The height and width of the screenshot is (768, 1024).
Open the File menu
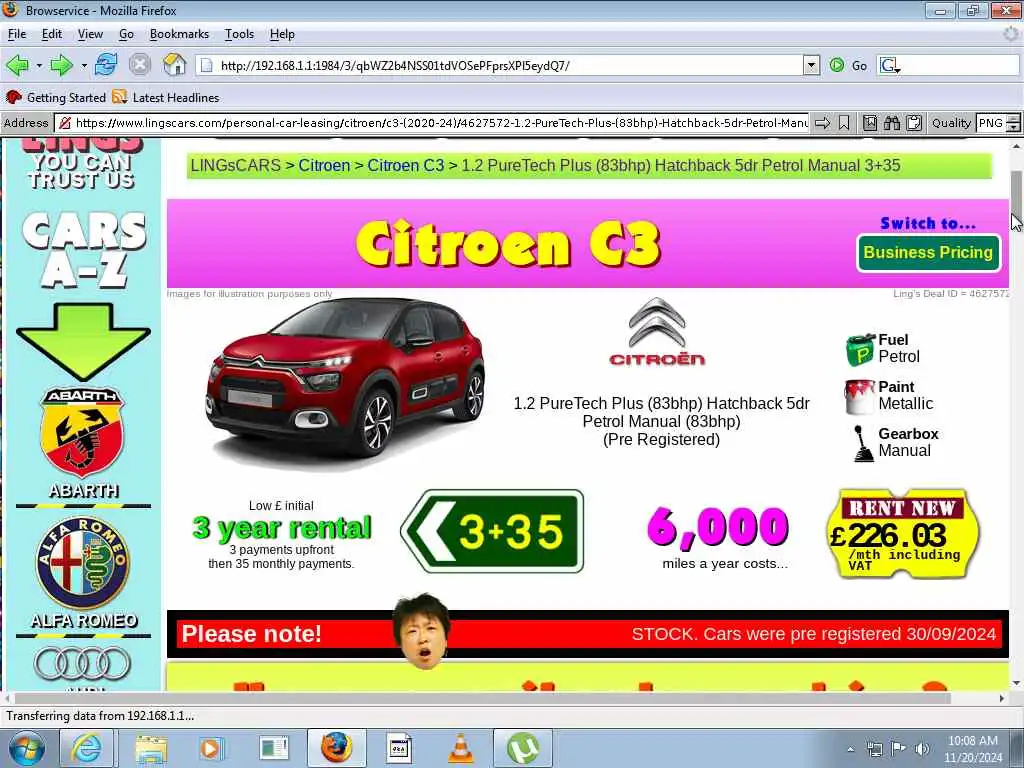[17, 34]
